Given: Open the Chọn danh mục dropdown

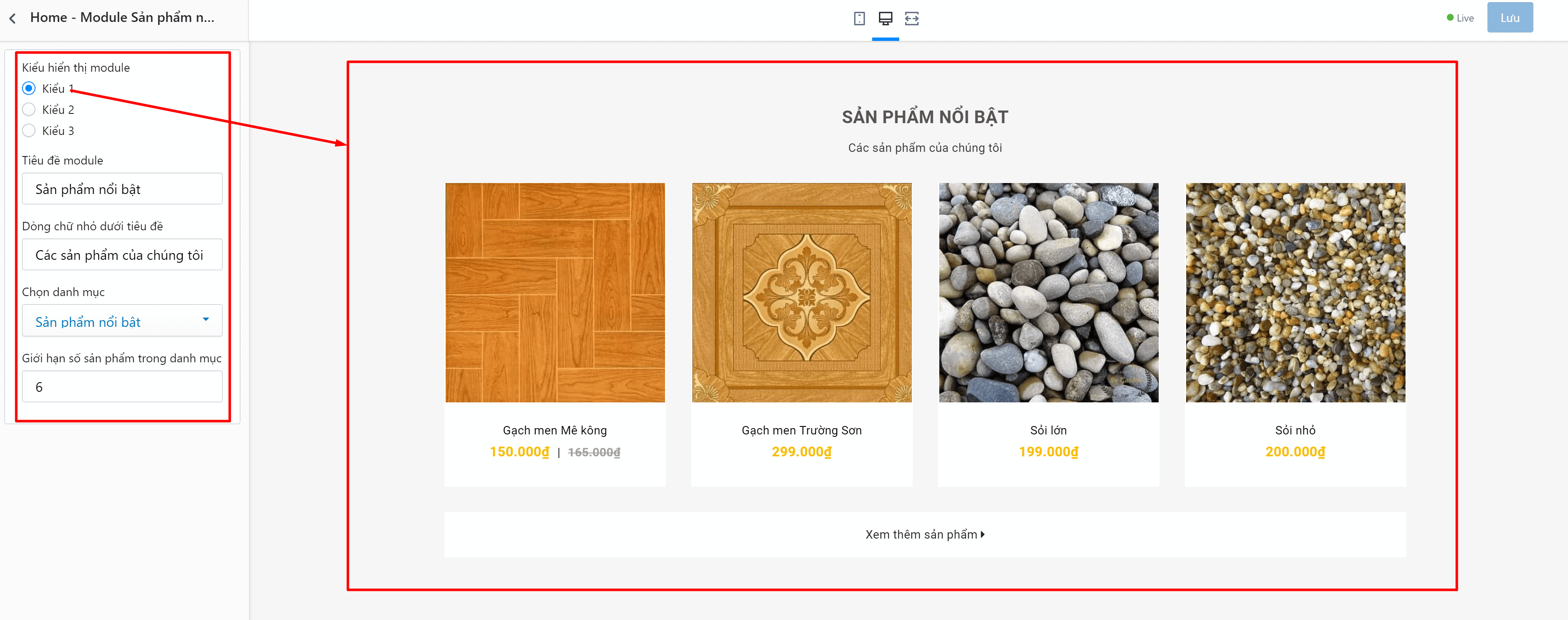Looking at the screenshot, I should click(x=122, y=321).
